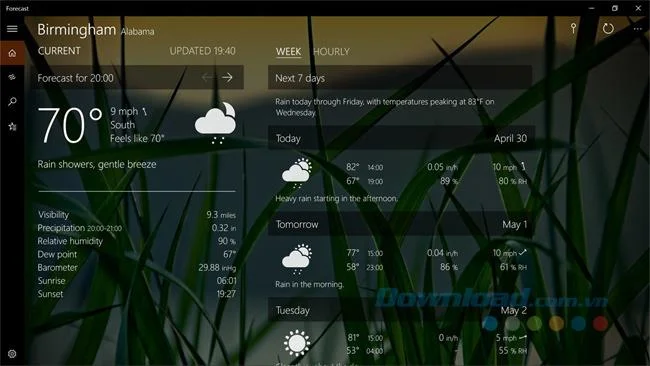Switch to the WEEK tab

point(289,52)
